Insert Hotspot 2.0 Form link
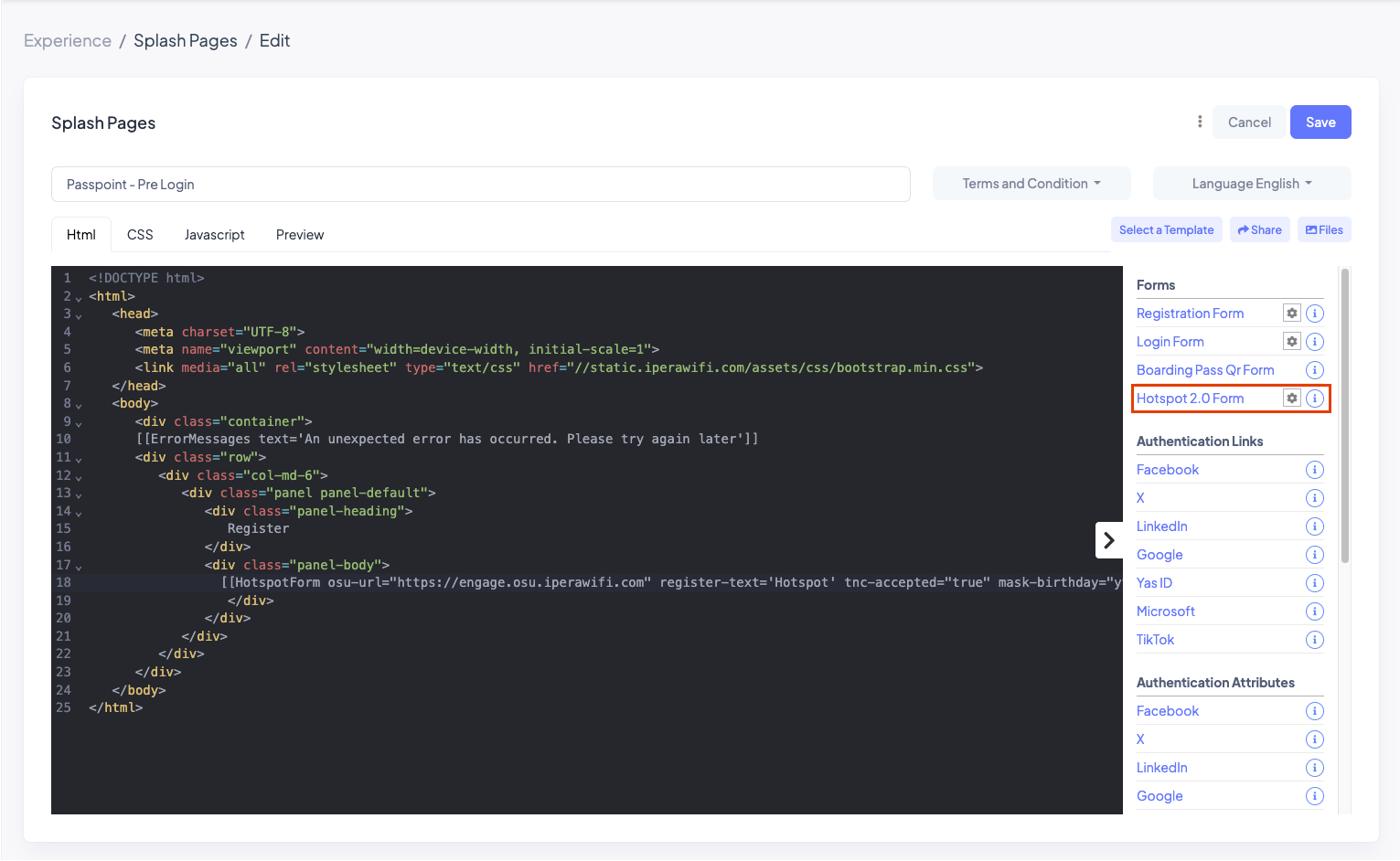 [1190, 399]
